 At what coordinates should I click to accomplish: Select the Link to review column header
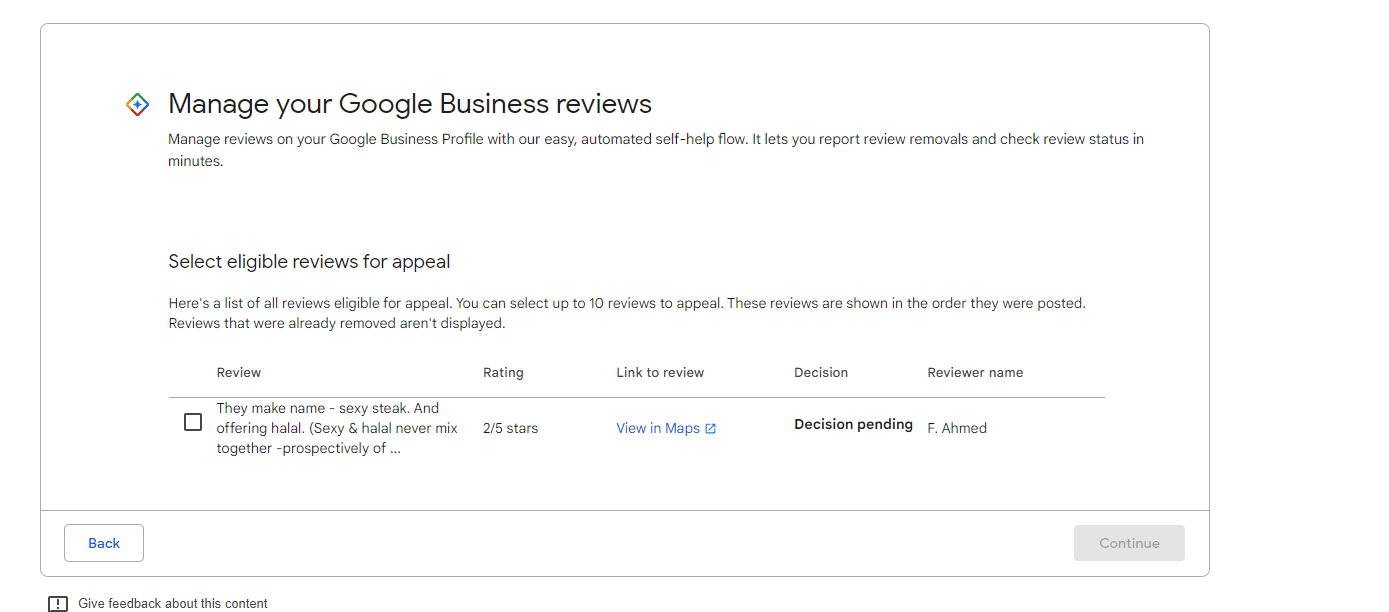point(660,372)
